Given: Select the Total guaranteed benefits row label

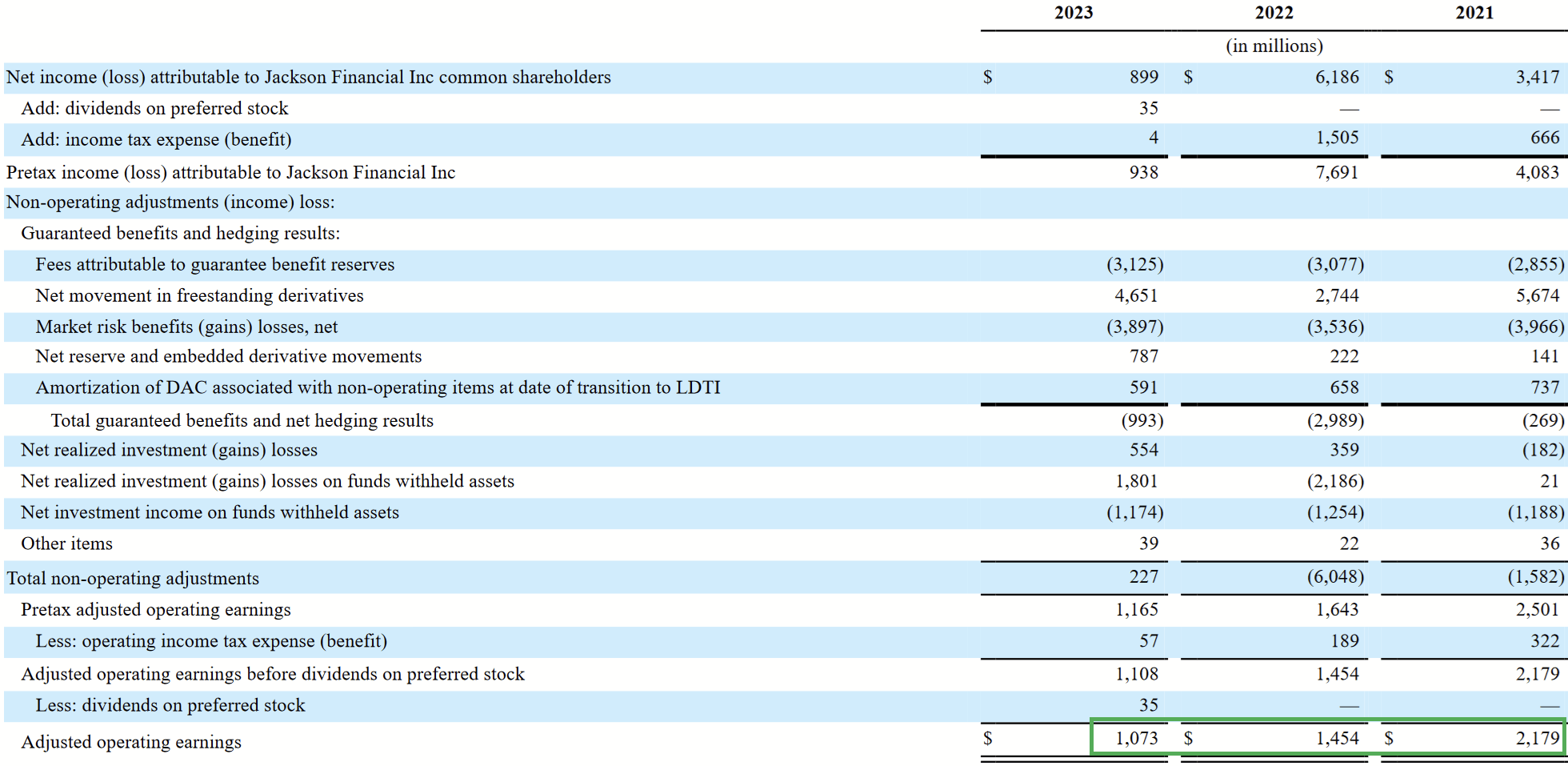Looking at the screenshot, I should click(242, 420).
